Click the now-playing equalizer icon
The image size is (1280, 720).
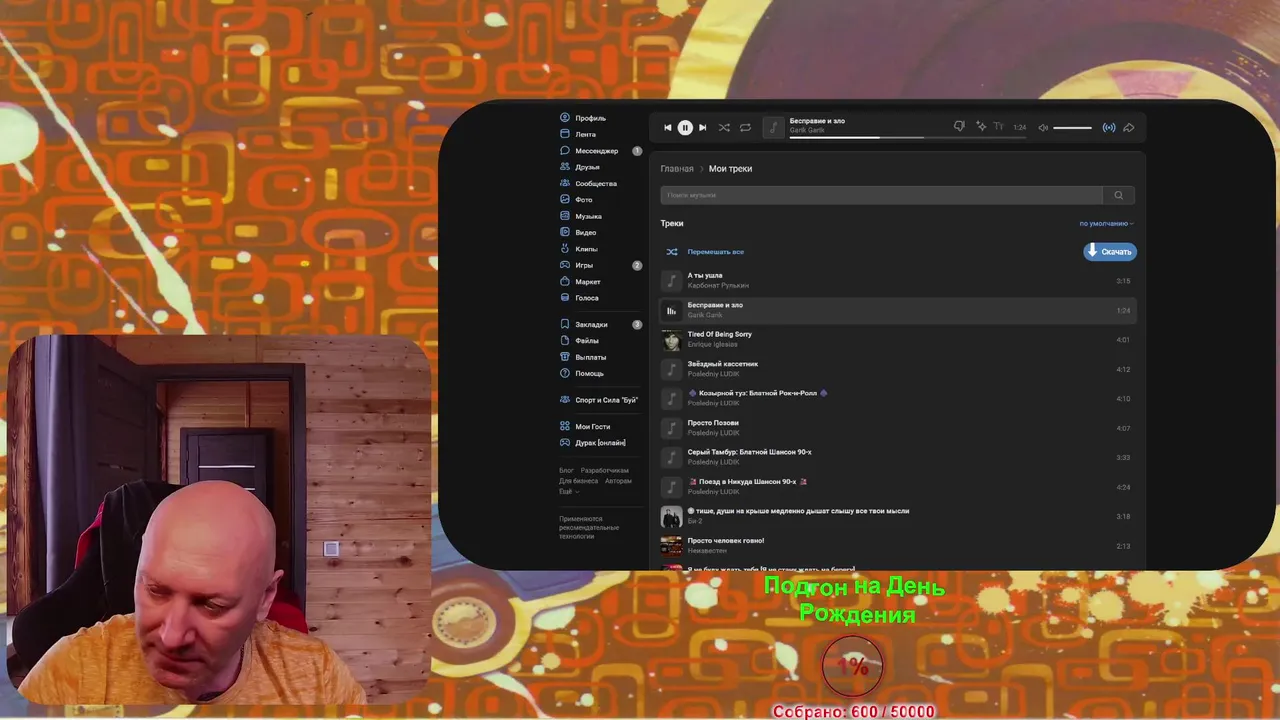pyautogui.click(x=671, y=311)
